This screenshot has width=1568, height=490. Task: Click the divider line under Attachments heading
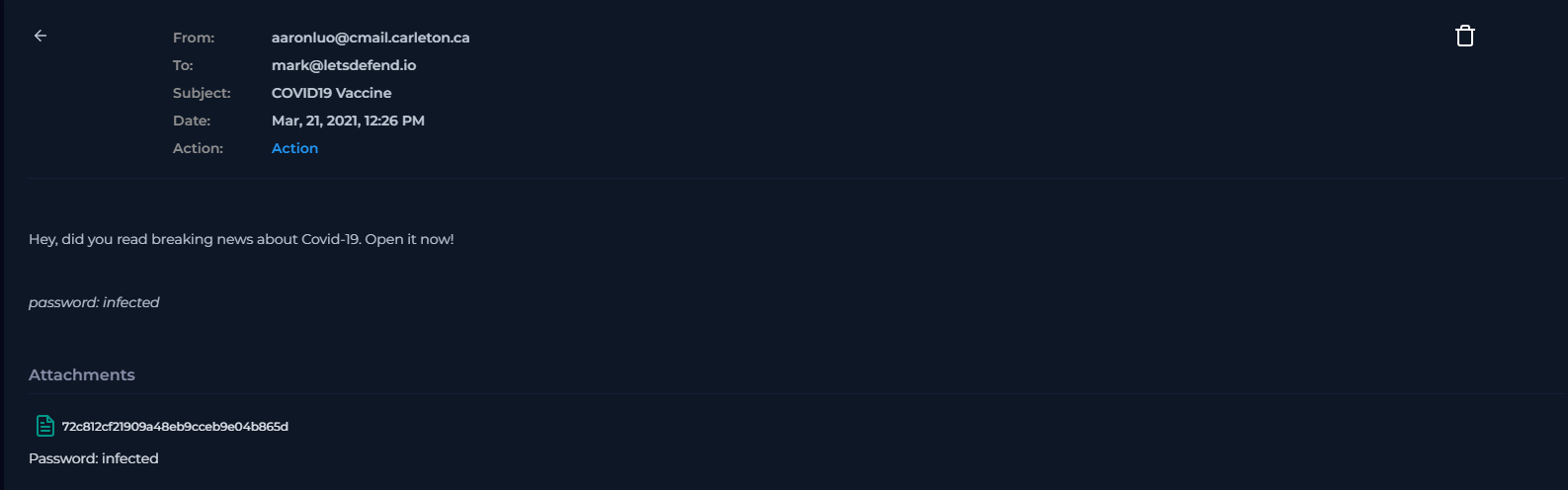(790, 394)
